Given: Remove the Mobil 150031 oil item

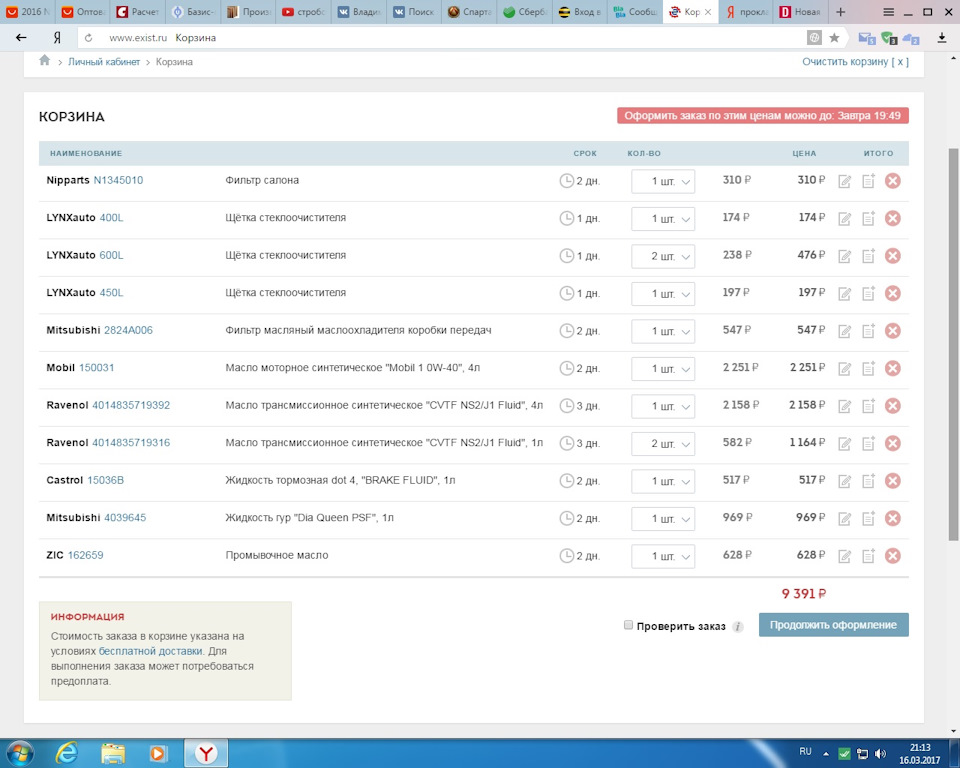Looking at the screenshot, I should pos(893,368).
